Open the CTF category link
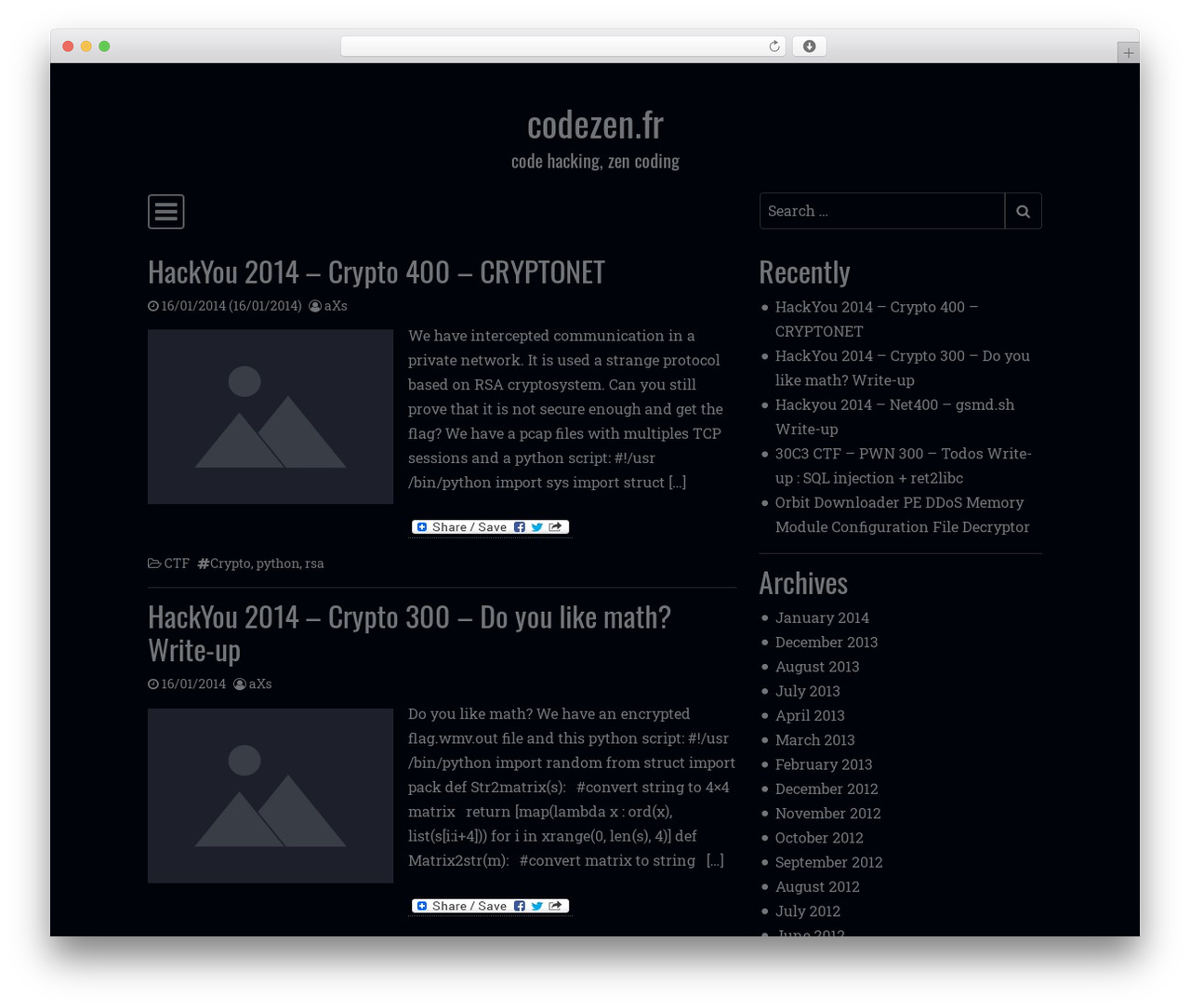Viewport: 1190px width, 1008px height. 177,564
